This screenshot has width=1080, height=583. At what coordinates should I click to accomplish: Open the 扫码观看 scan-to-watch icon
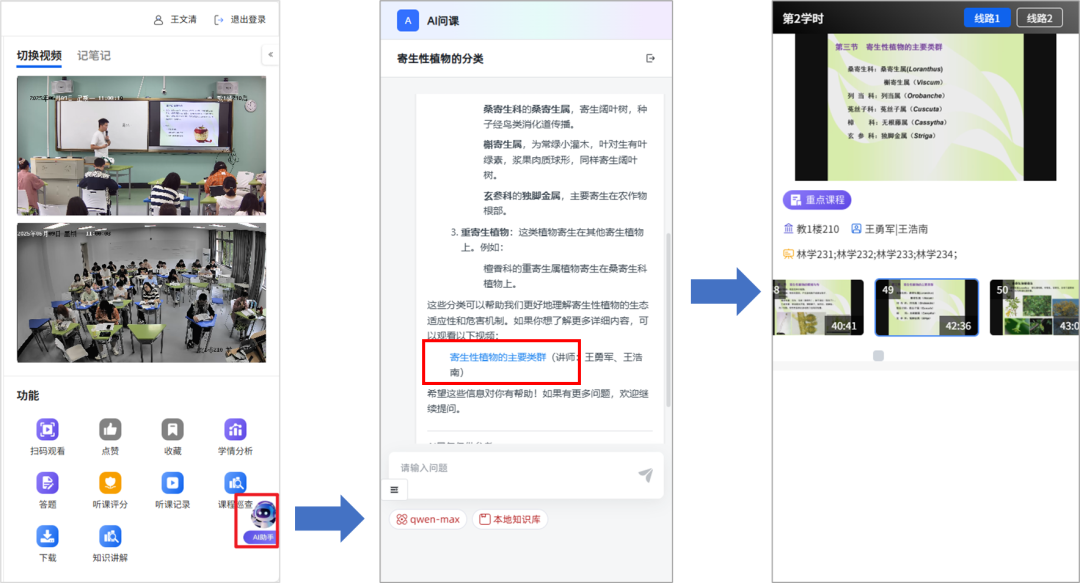click(47, 430)
